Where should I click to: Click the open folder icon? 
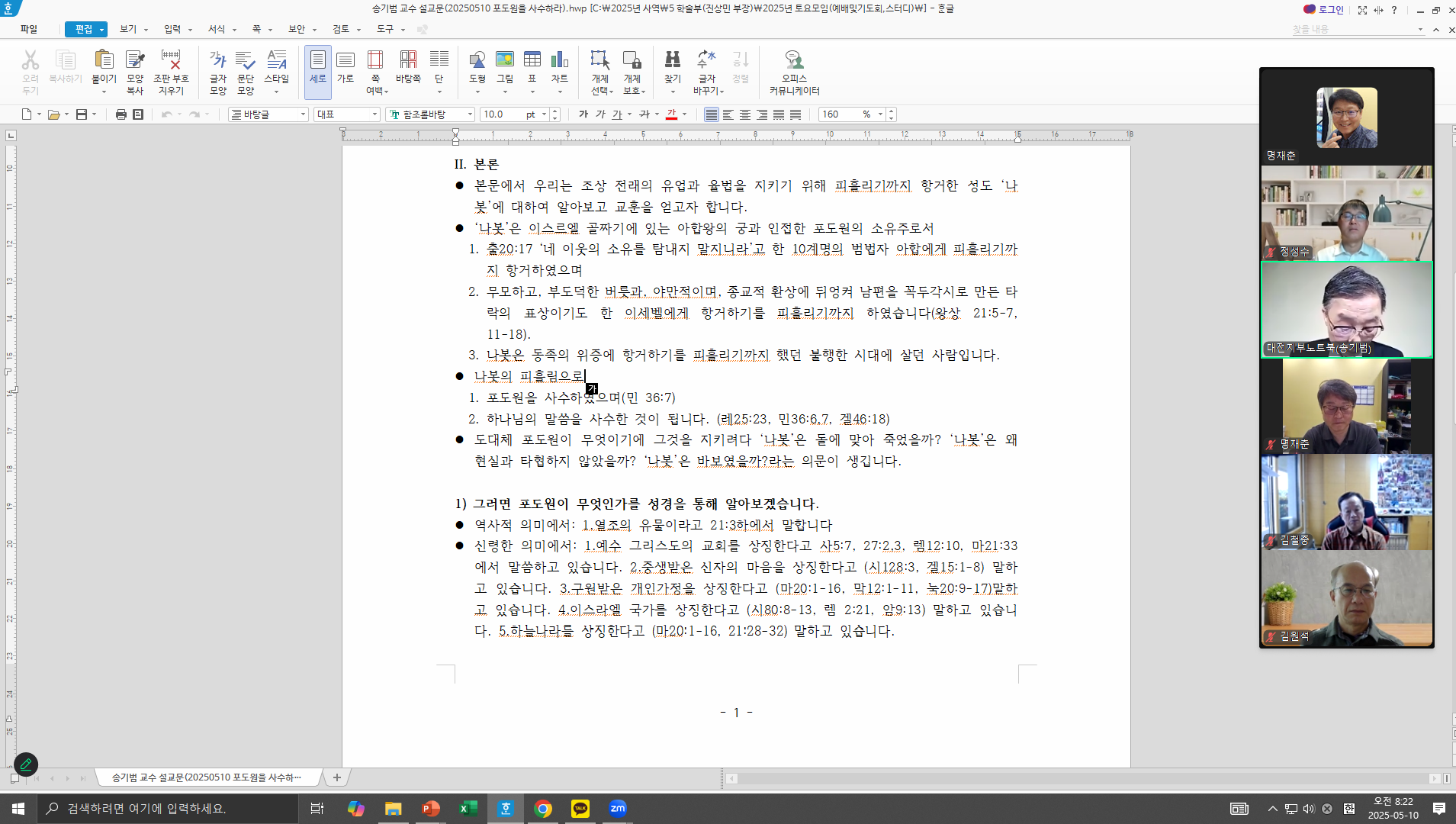click(x=53, y=114)
